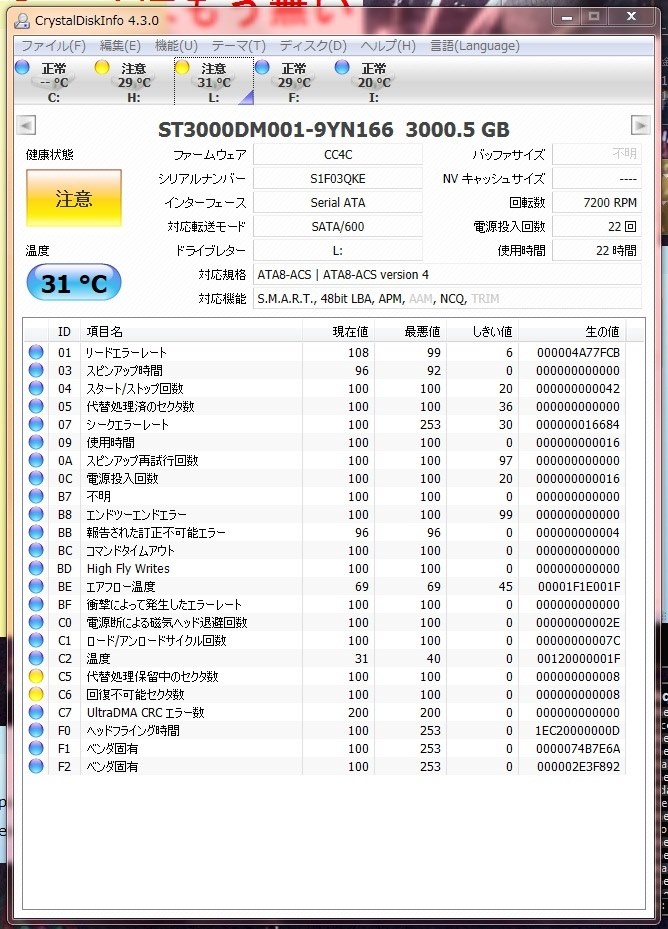Click the blue status icon for ID F2

tap(36, 766)
